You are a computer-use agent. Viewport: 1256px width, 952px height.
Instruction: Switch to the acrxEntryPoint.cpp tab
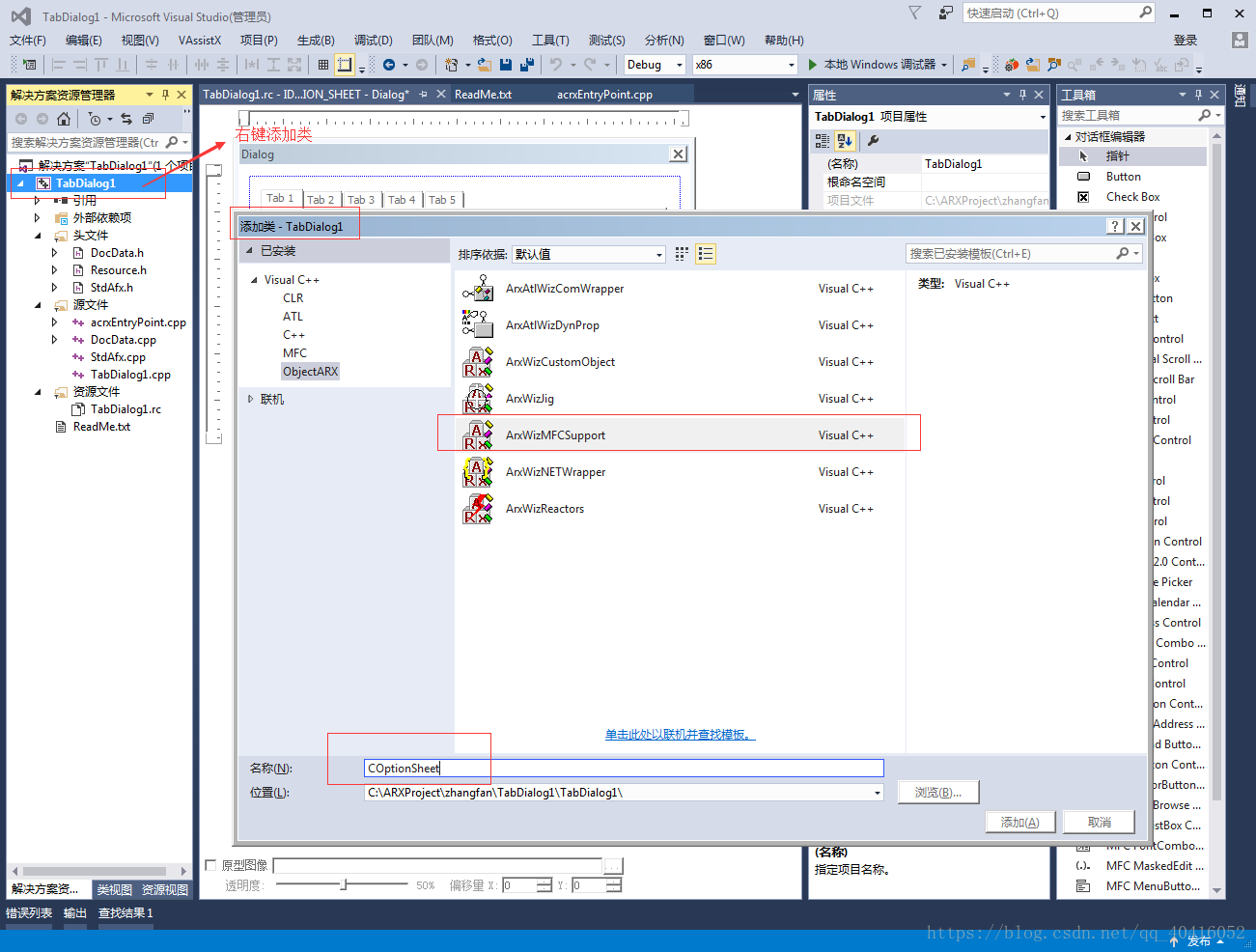(604, 95)
